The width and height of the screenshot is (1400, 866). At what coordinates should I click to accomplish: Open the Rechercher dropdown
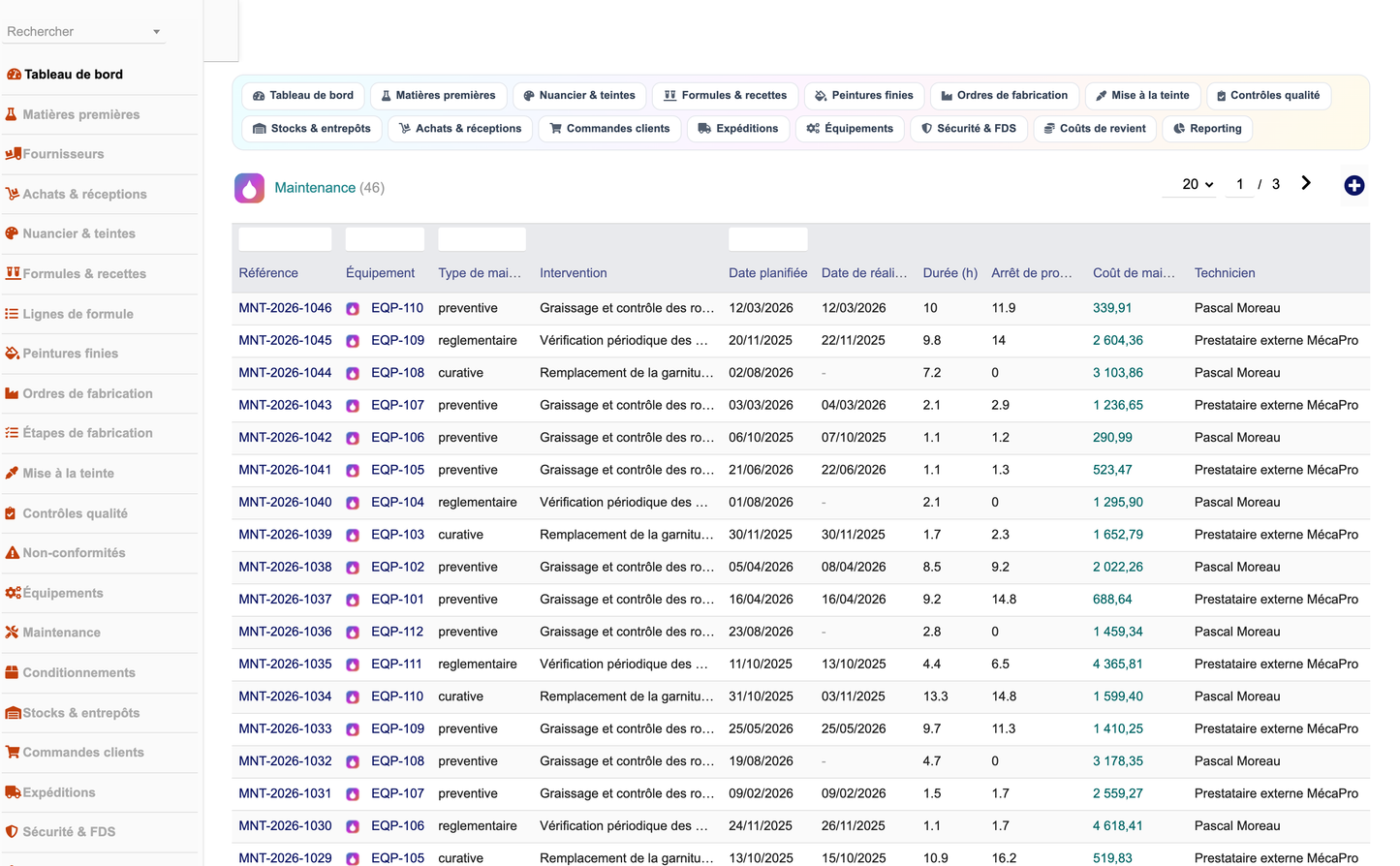[x=83, y=32]
